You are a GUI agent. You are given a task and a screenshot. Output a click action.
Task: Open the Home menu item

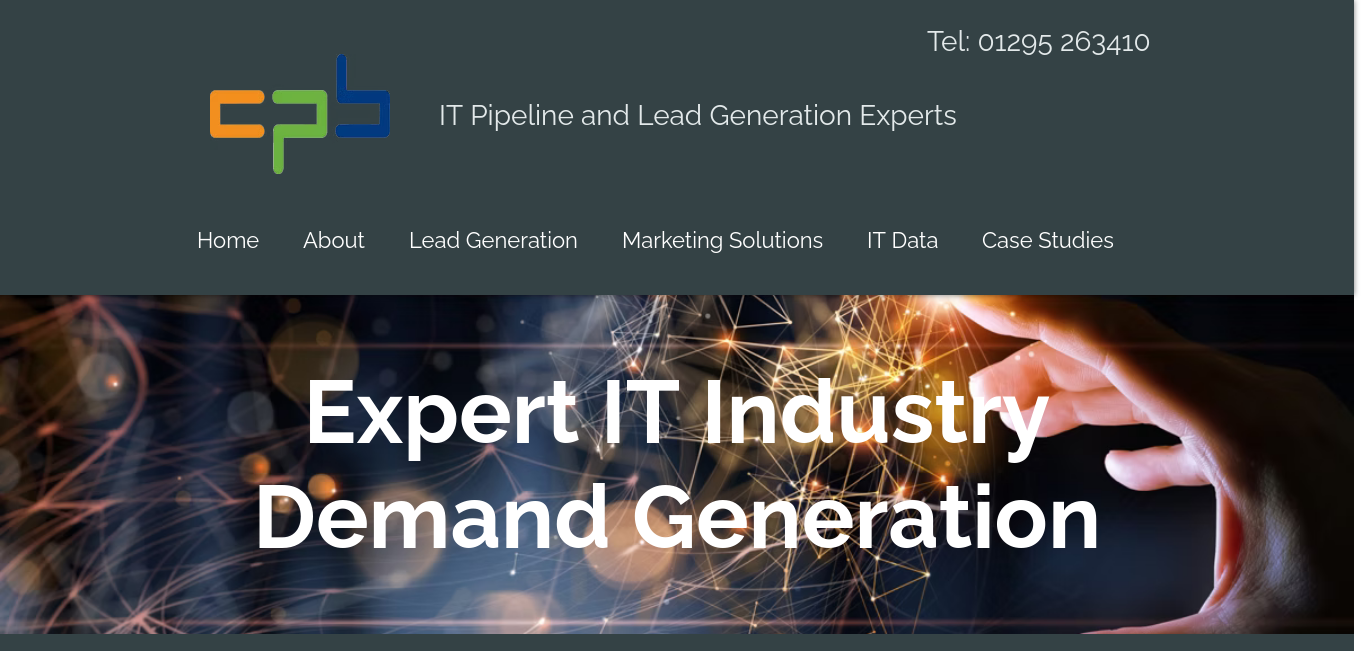[228, 240]
